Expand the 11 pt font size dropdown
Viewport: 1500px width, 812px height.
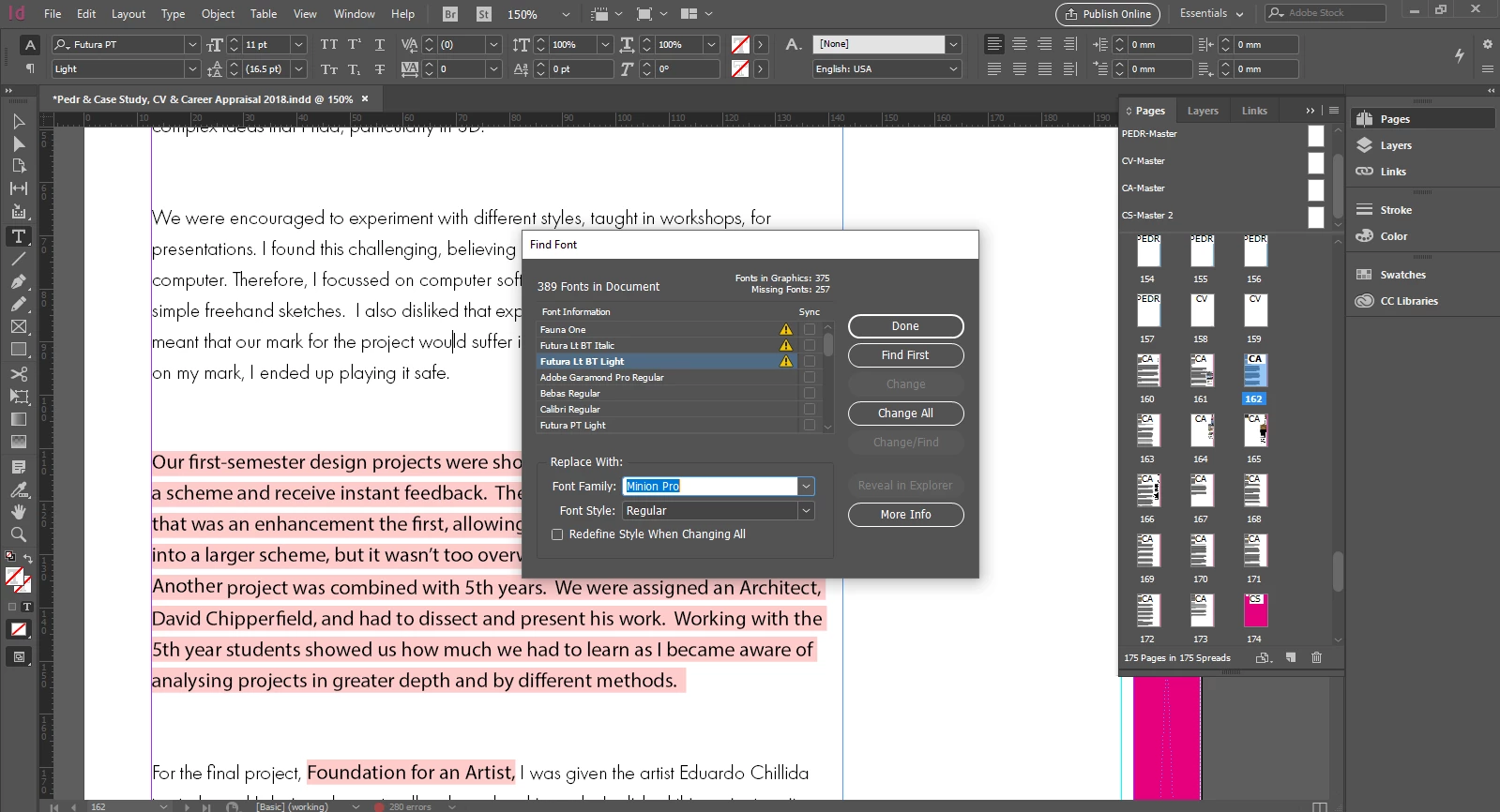(x=298, y=44)
